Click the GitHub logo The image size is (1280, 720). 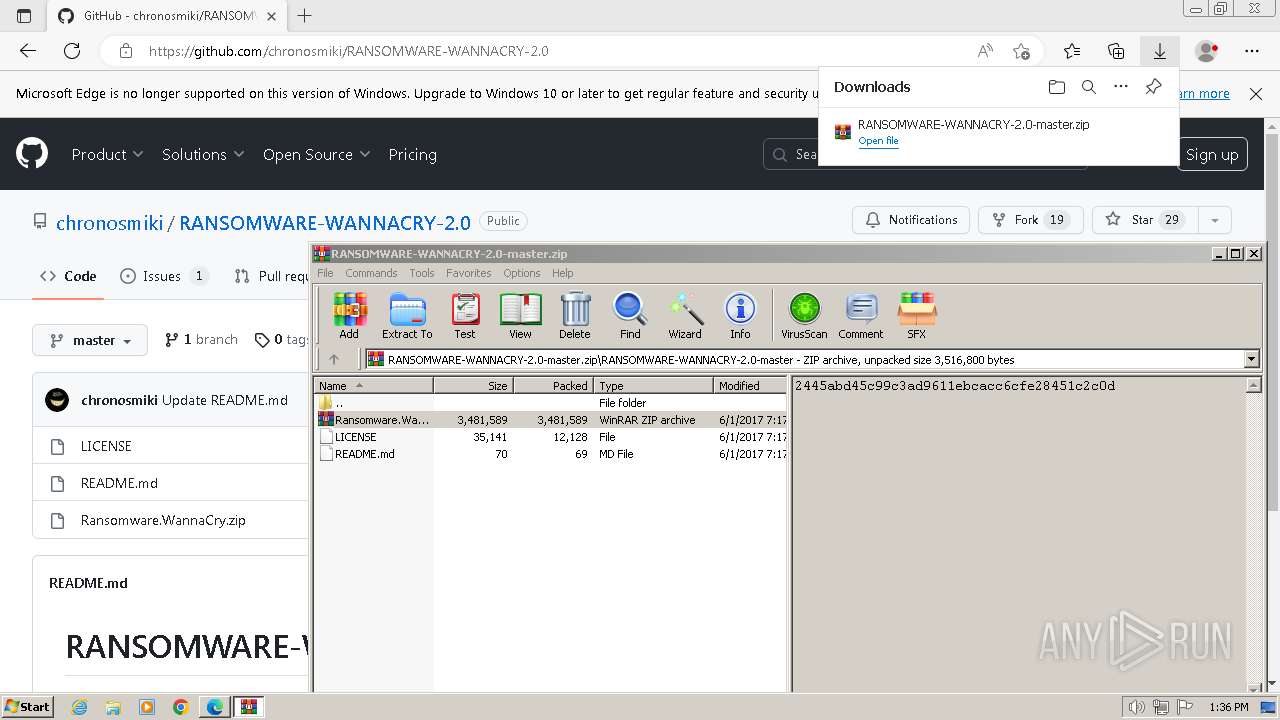pos(32,154)
